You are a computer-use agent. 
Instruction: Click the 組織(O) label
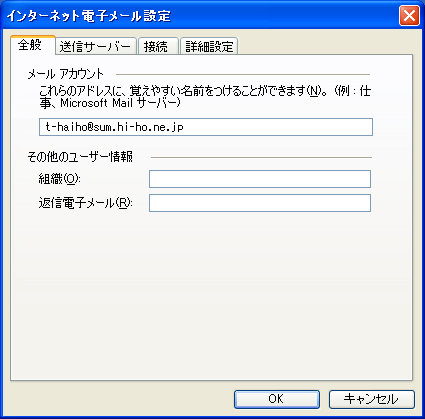tap(59, 179)
